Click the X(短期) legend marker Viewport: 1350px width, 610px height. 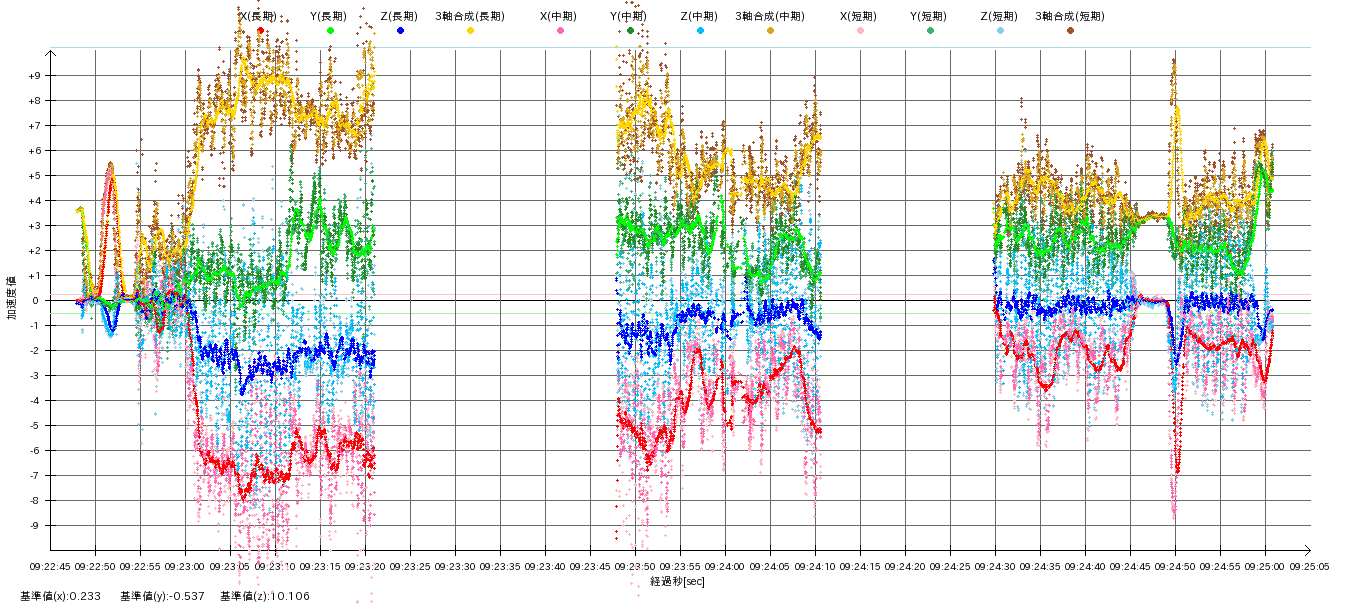(860, 31)
